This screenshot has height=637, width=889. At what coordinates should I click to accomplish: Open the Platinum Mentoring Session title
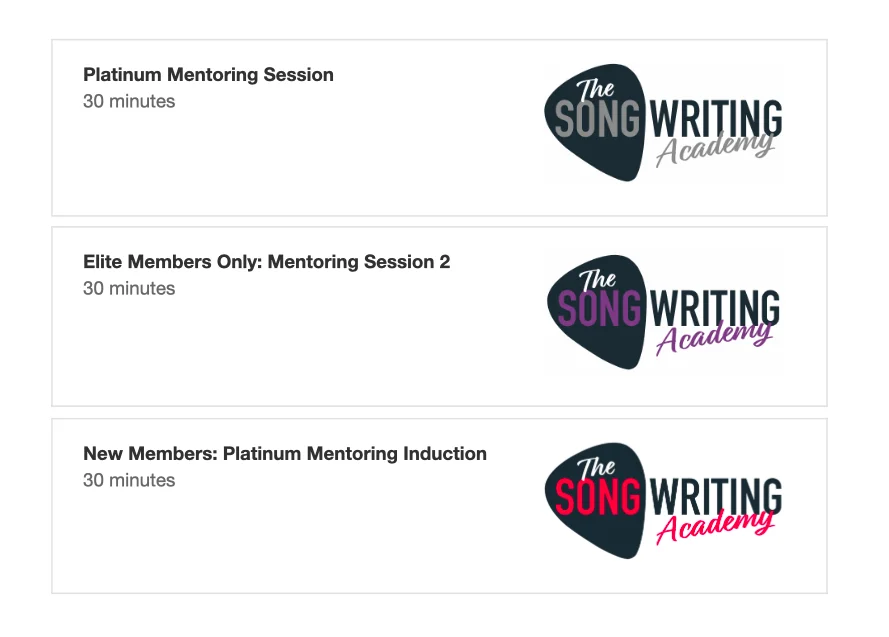point(208,75)
